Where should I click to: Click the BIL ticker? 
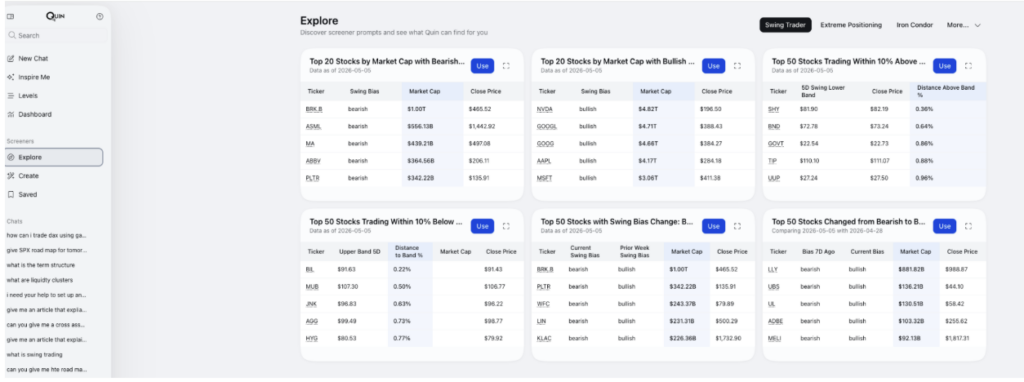point(310,269)
